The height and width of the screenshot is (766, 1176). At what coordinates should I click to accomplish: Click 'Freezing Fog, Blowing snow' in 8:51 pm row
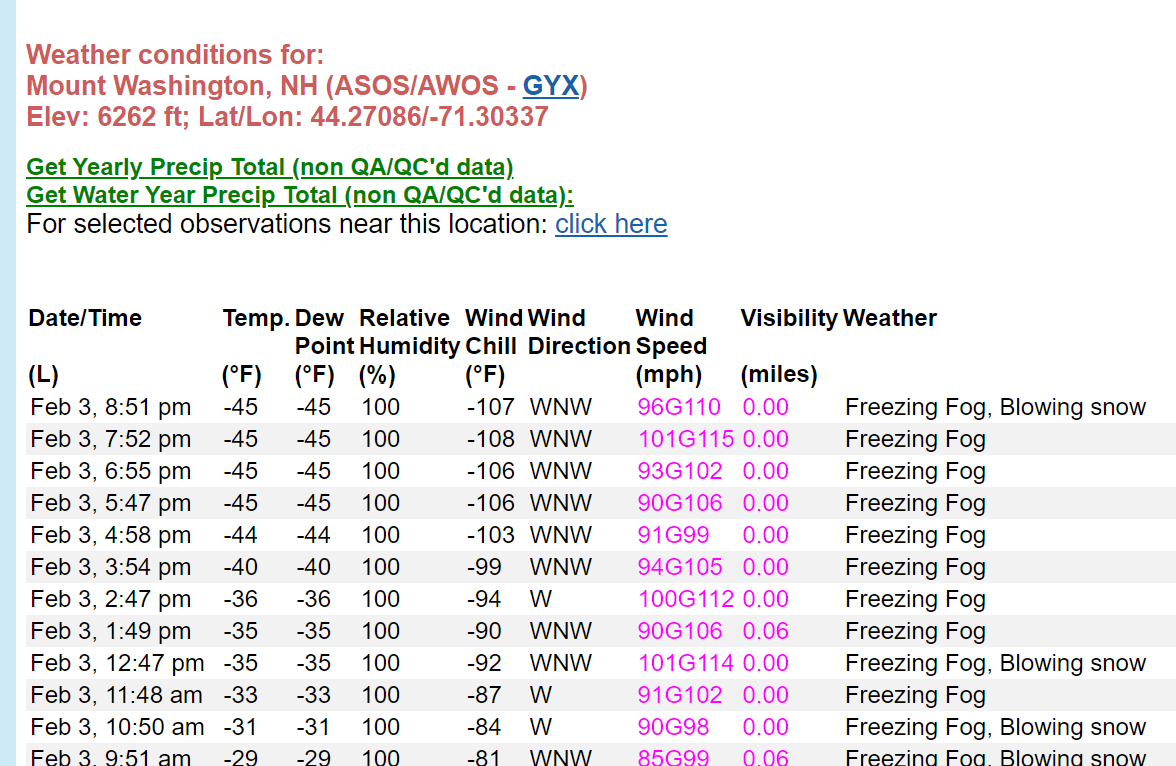[x=995, y=407]
